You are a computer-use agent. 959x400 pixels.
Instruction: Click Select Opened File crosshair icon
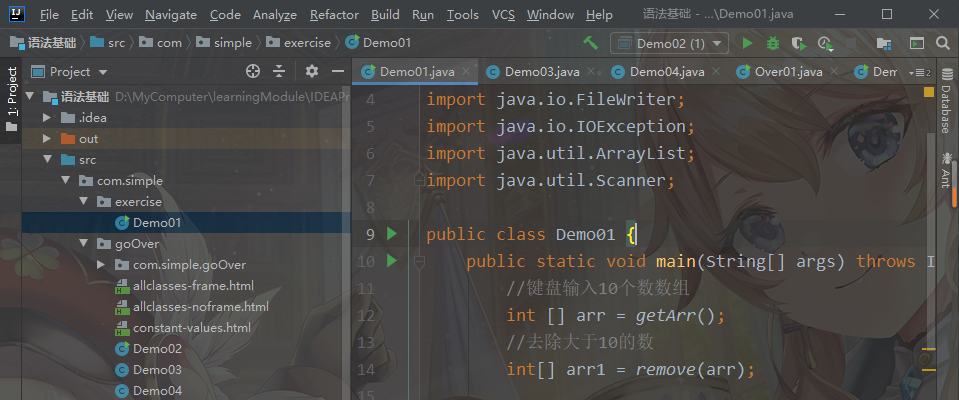[253, 72]
